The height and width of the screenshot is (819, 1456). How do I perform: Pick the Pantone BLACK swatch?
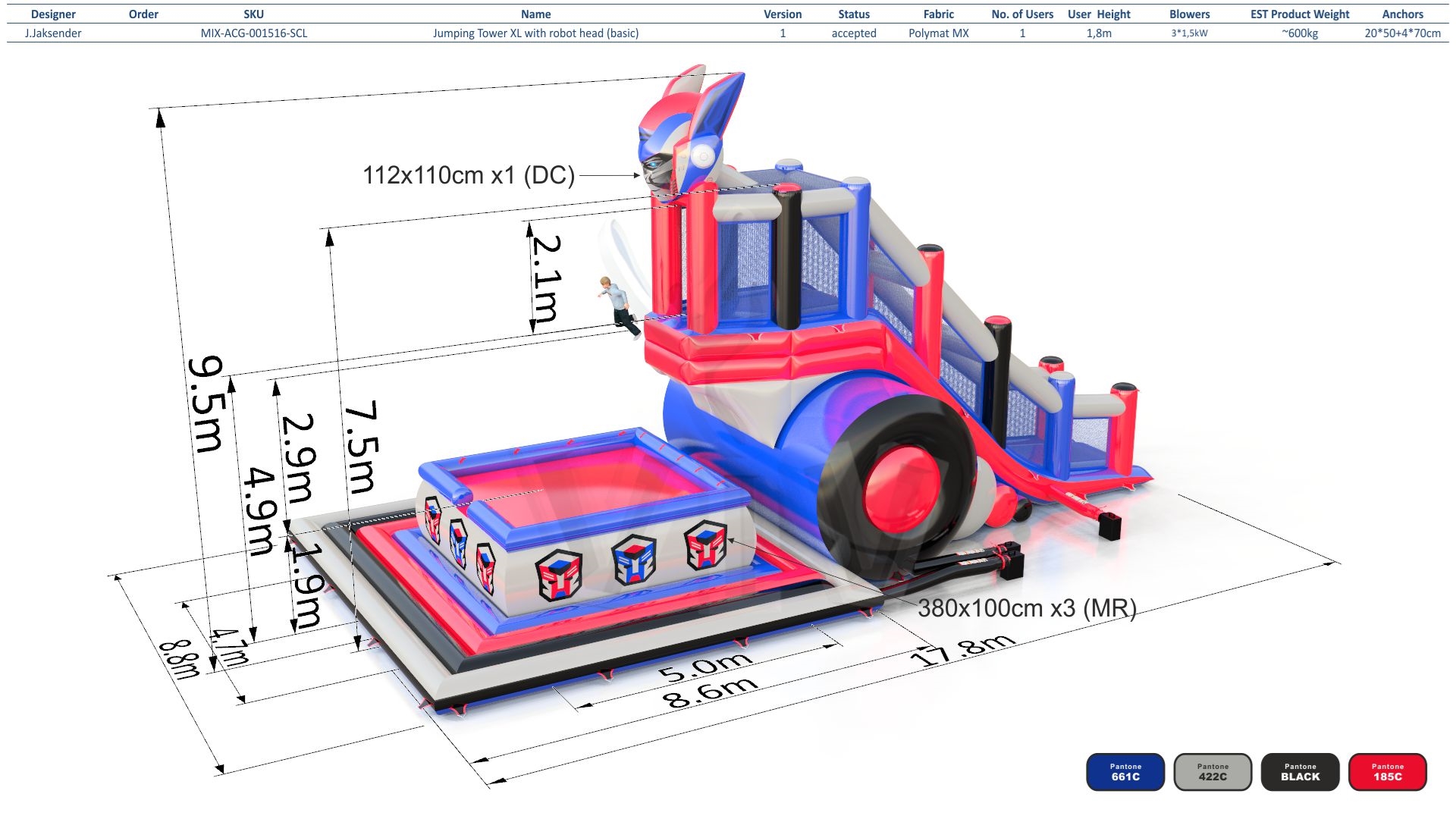1301,772
